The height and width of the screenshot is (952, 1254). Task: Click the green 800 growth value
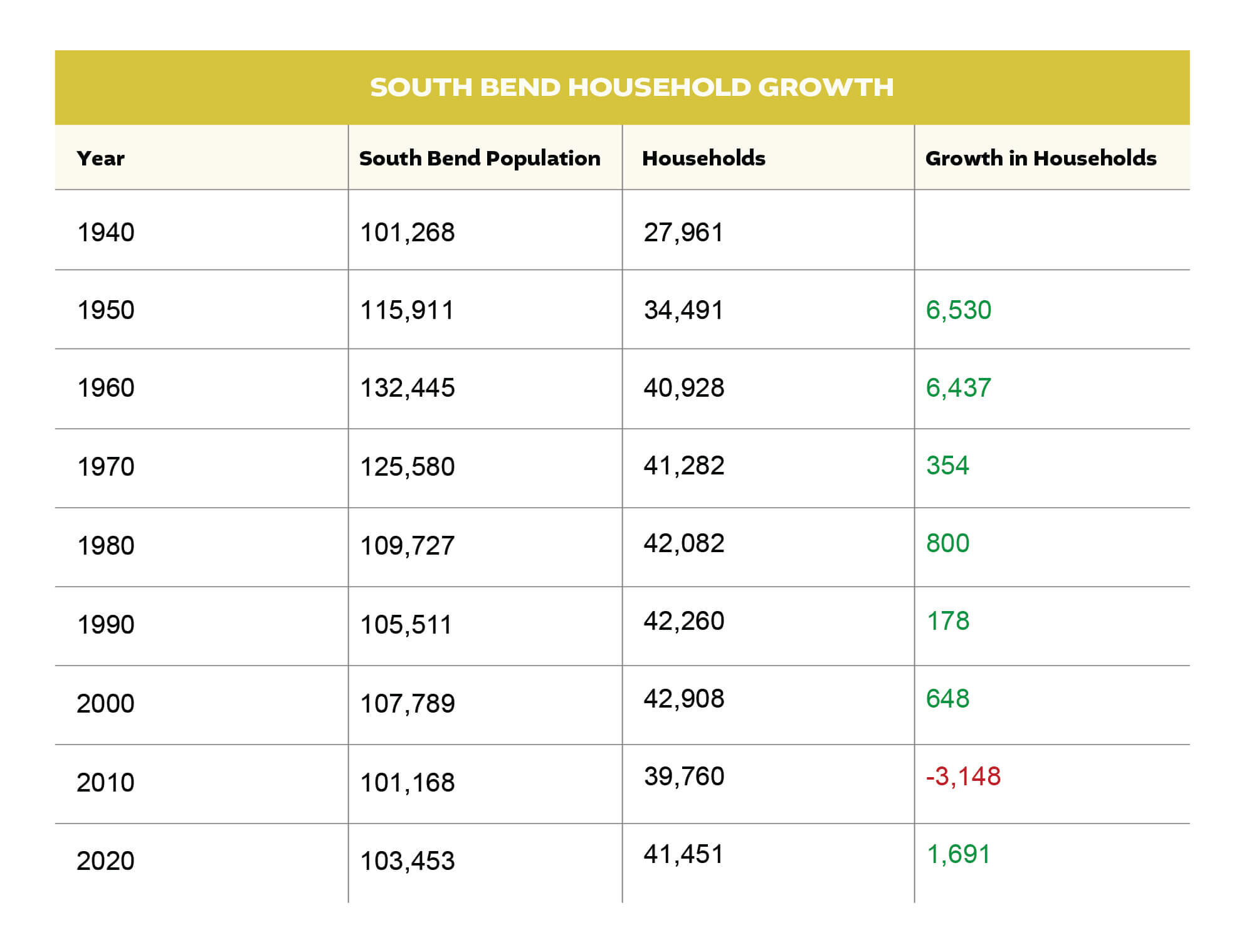coord(947,543)
